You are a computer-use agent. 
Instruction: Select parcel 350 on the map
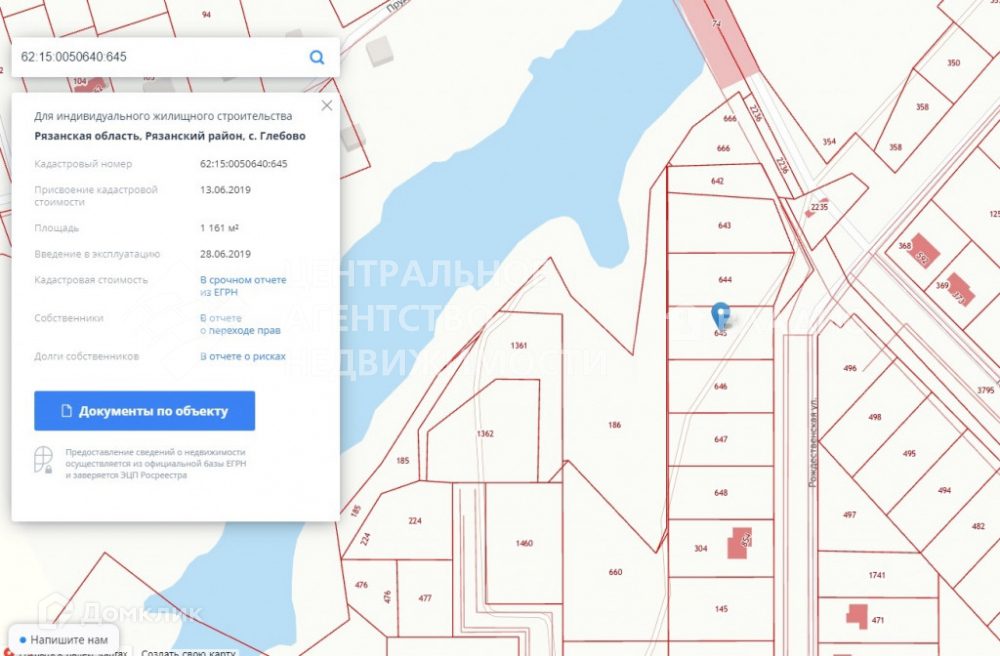(x=953, y=62)
